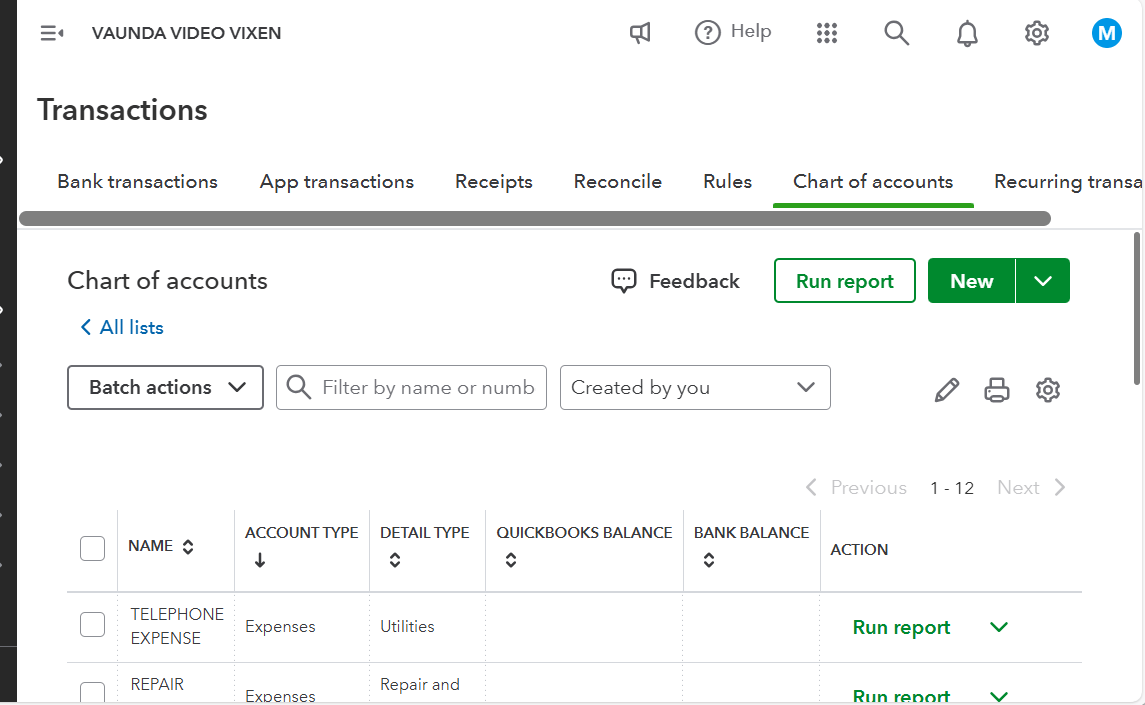Click the TELEPHONE EXPENSE account name
The height and width of the screenshot is (705, 1145).
[x=177, y=626]
